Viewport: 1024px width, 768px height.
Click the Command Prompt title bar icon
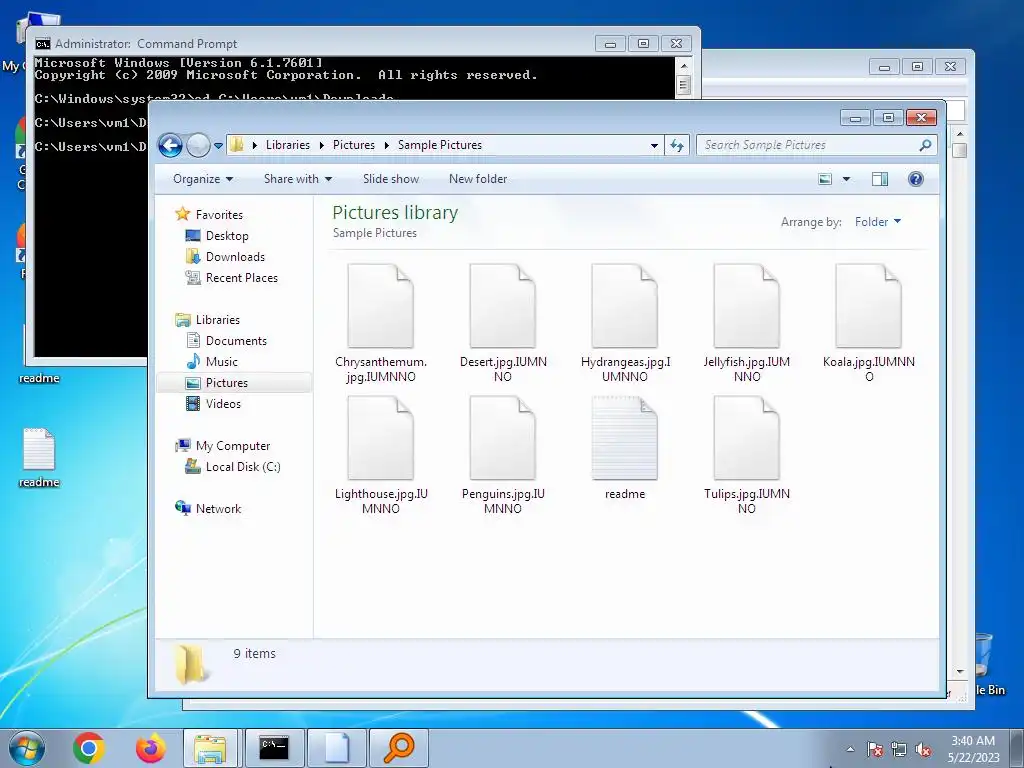[x=43, y=44]
